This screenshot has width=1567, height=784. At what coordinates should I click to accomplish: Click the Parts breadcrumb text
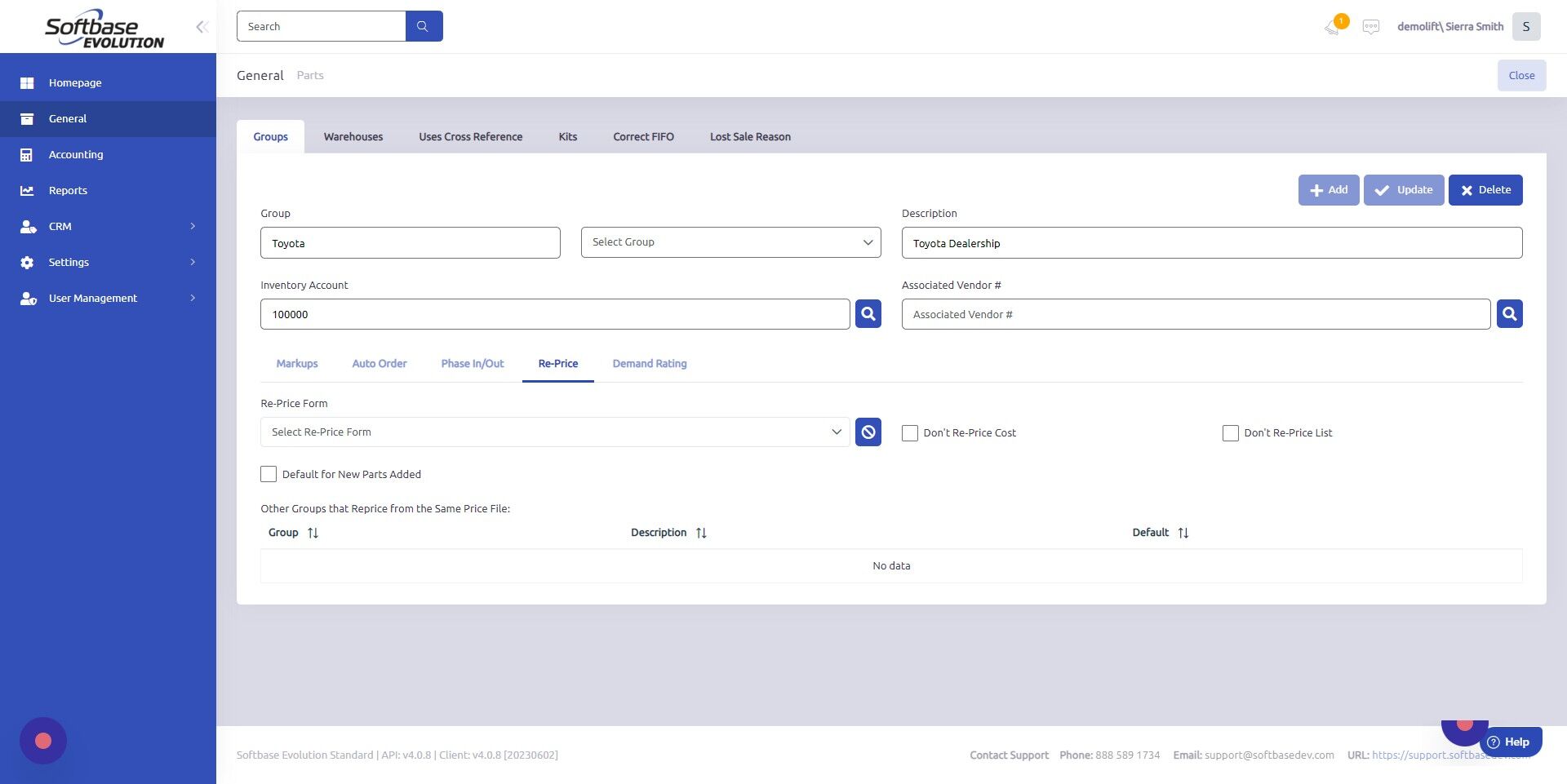[310, 75]
